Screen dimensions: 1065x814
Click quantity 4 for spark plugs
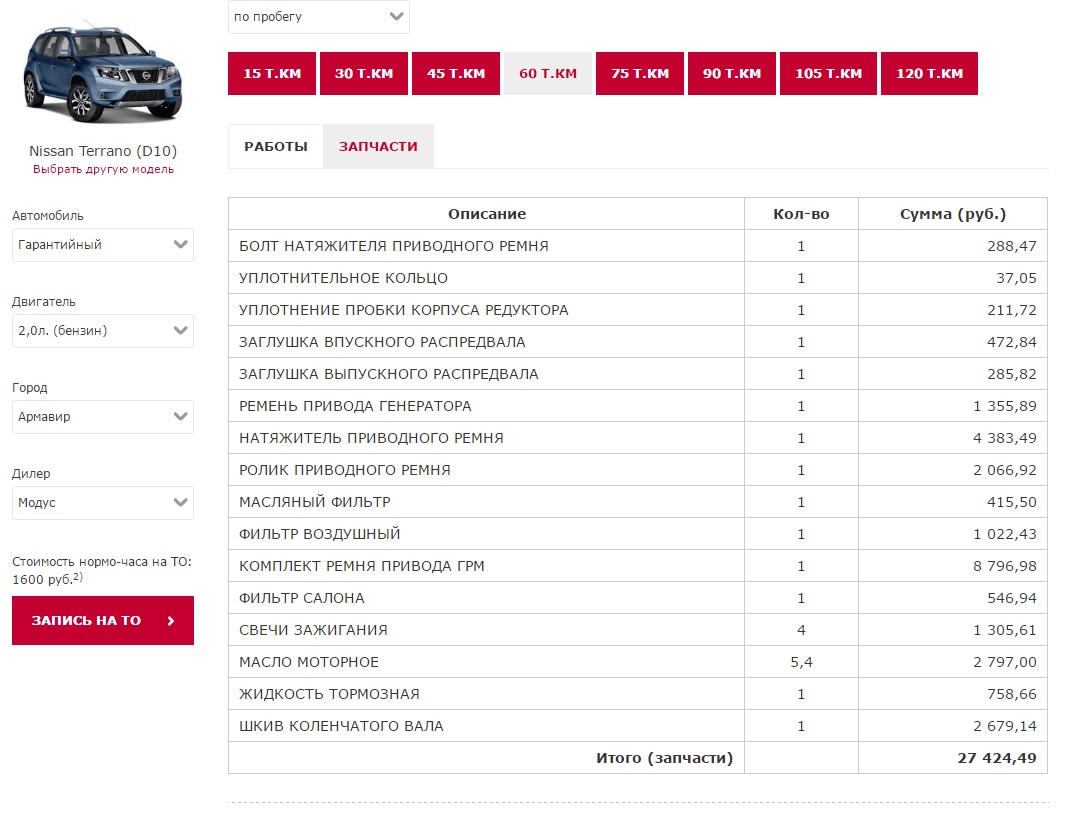point(801,630)
